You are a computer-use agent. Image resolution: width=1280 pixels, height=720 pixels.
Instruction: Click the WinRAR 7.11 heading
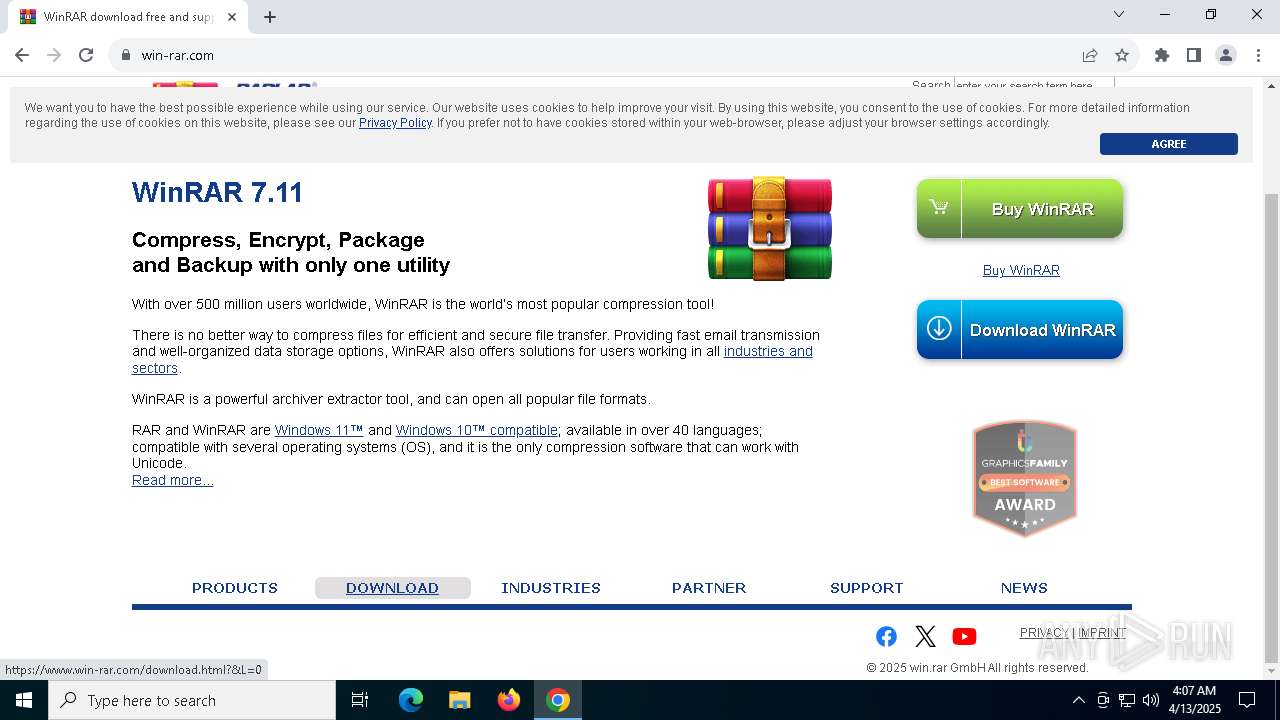217,192
